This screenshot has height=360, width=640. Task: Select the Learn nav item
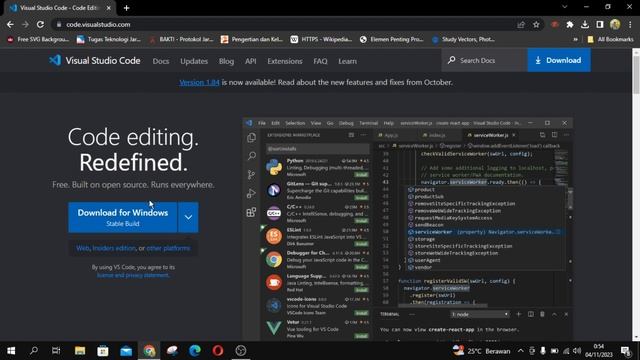(347, 61)
